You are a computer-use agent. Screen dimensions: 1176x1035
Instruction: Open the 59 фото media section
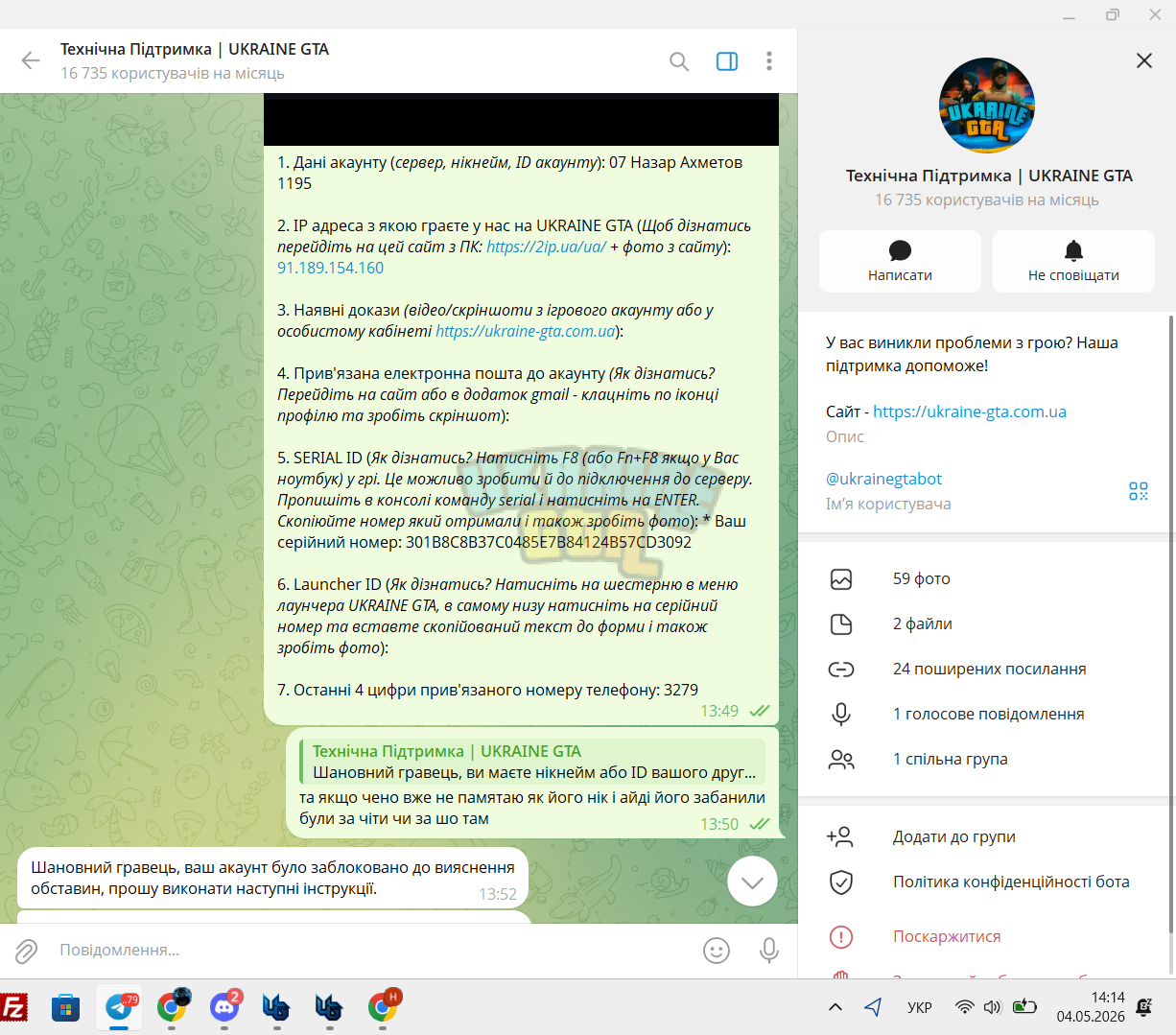click(x=983, y=578)
